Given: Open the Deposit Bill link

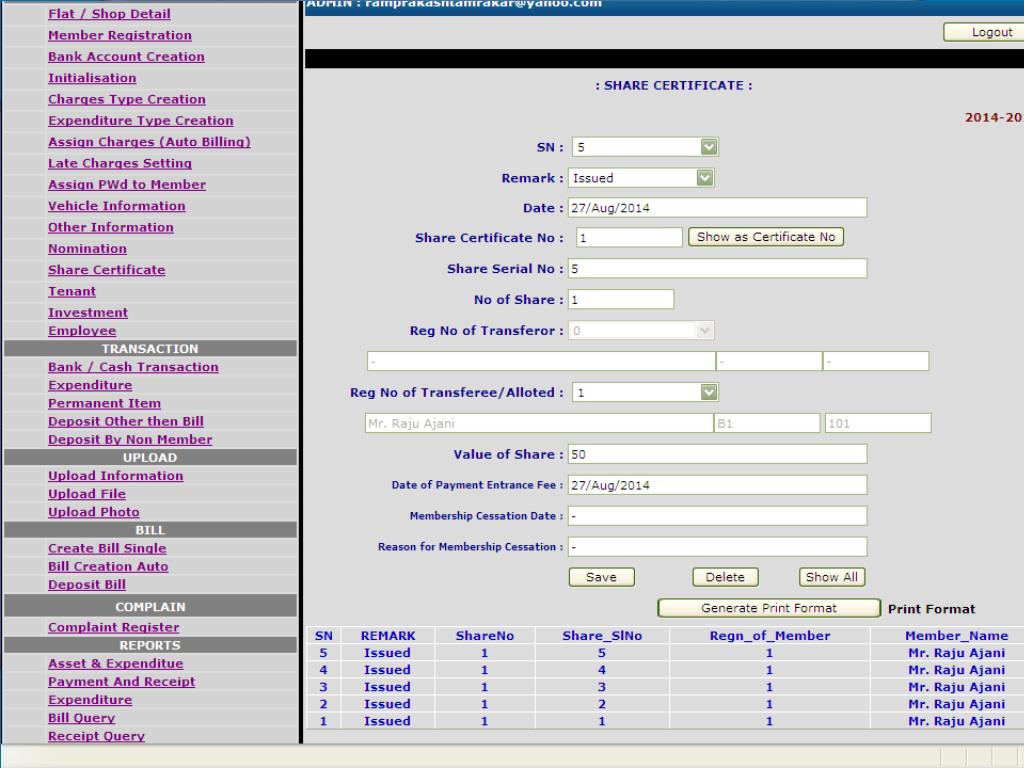Looking at the screenshot, I should point(87,585).
